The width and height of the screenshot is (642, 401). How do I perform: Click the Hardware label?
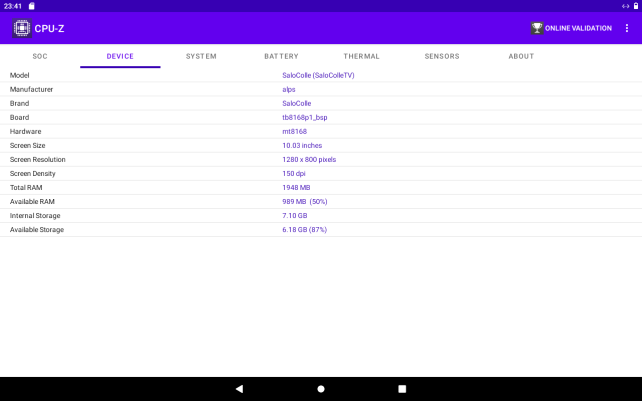tap(25, 131)
